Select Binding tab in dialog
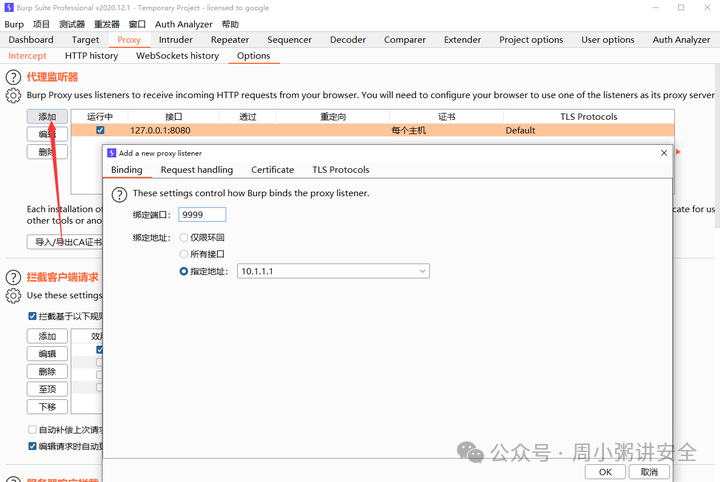The height and width of the screenshot is (482, 720). [127, 170]
